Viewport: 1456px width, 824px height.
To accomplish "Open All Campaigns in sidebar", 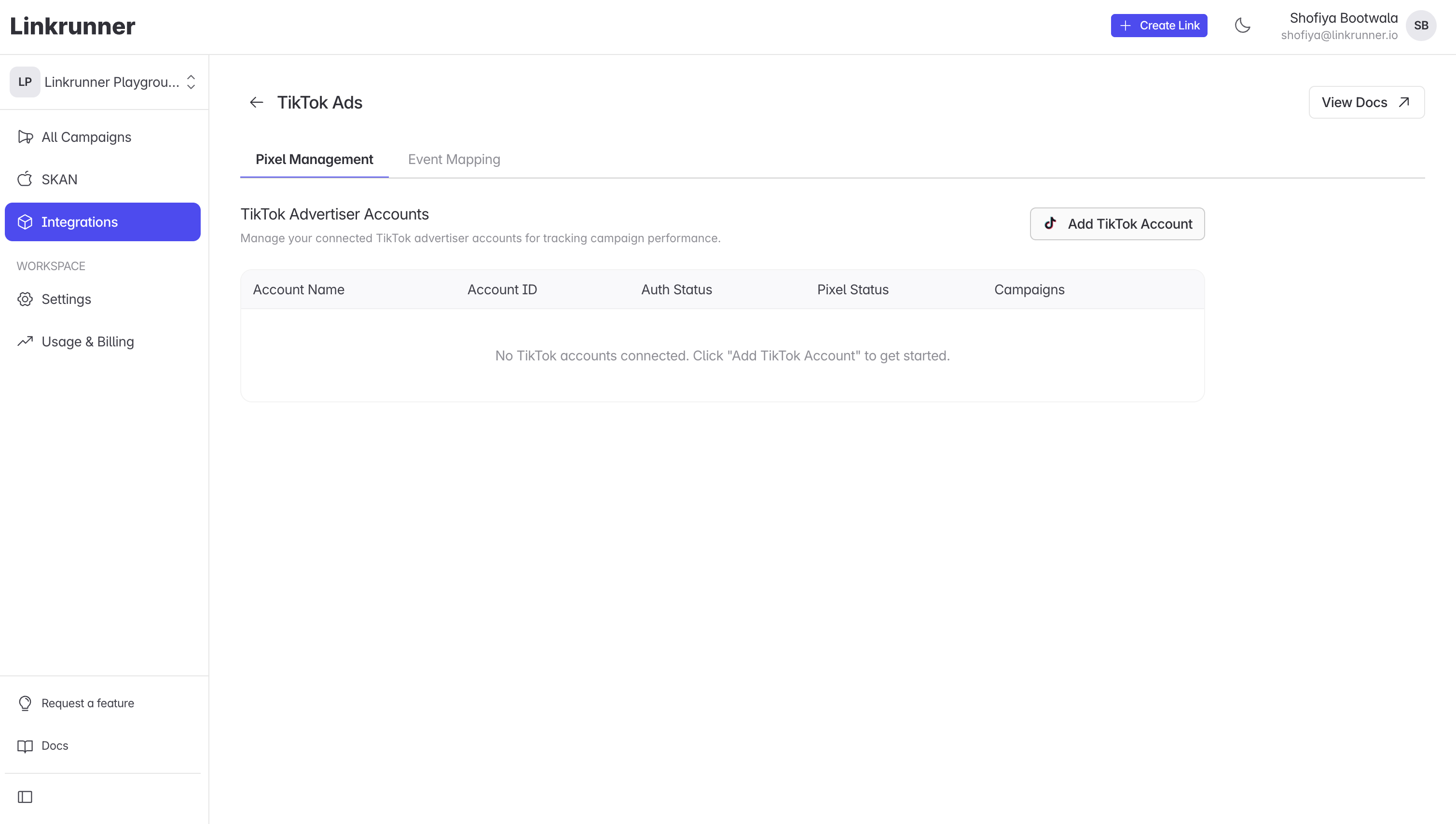I will click(102, 137).
